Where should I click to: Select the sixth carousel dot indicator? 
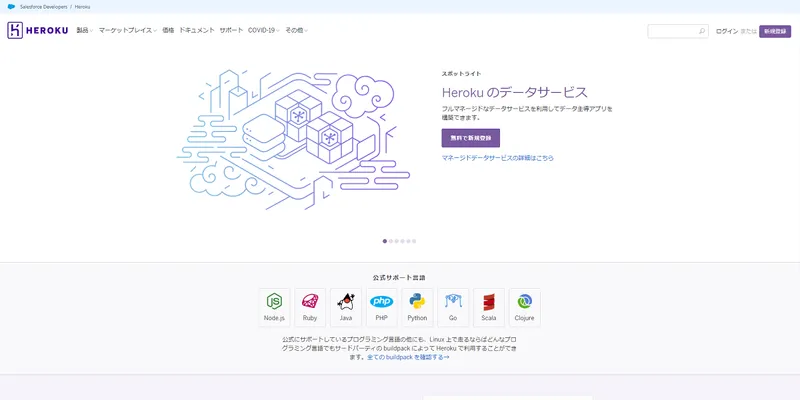[x=414, y=241]
